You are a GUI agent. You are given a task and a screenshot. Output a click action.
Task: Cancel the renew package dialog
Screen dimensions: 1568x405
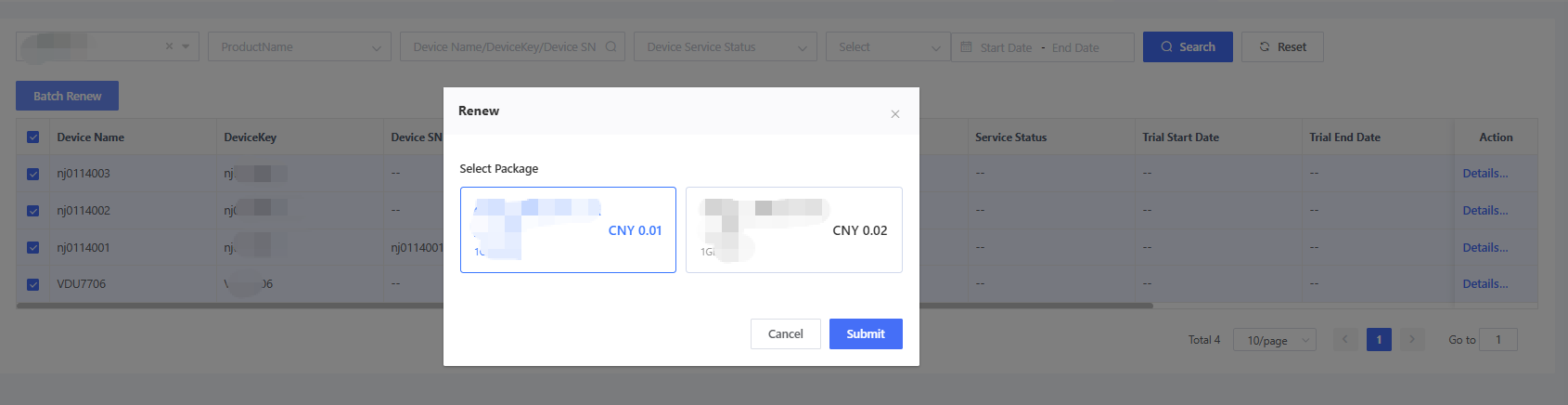[785, 334]
